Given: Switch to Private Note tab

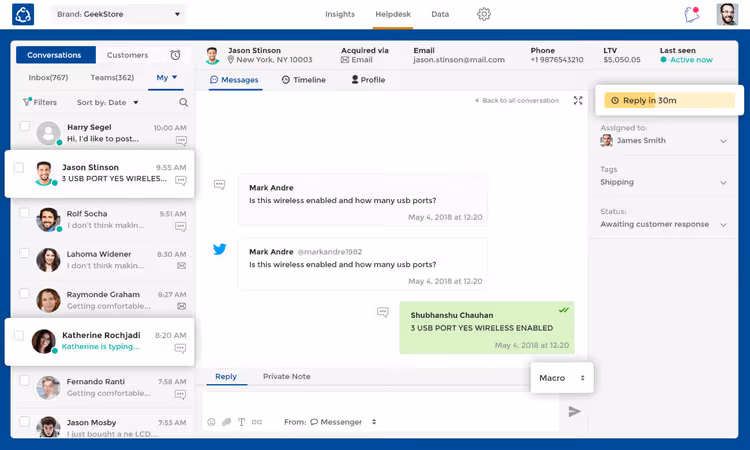Looking at the screenshot, I should [x=287, y=376].
